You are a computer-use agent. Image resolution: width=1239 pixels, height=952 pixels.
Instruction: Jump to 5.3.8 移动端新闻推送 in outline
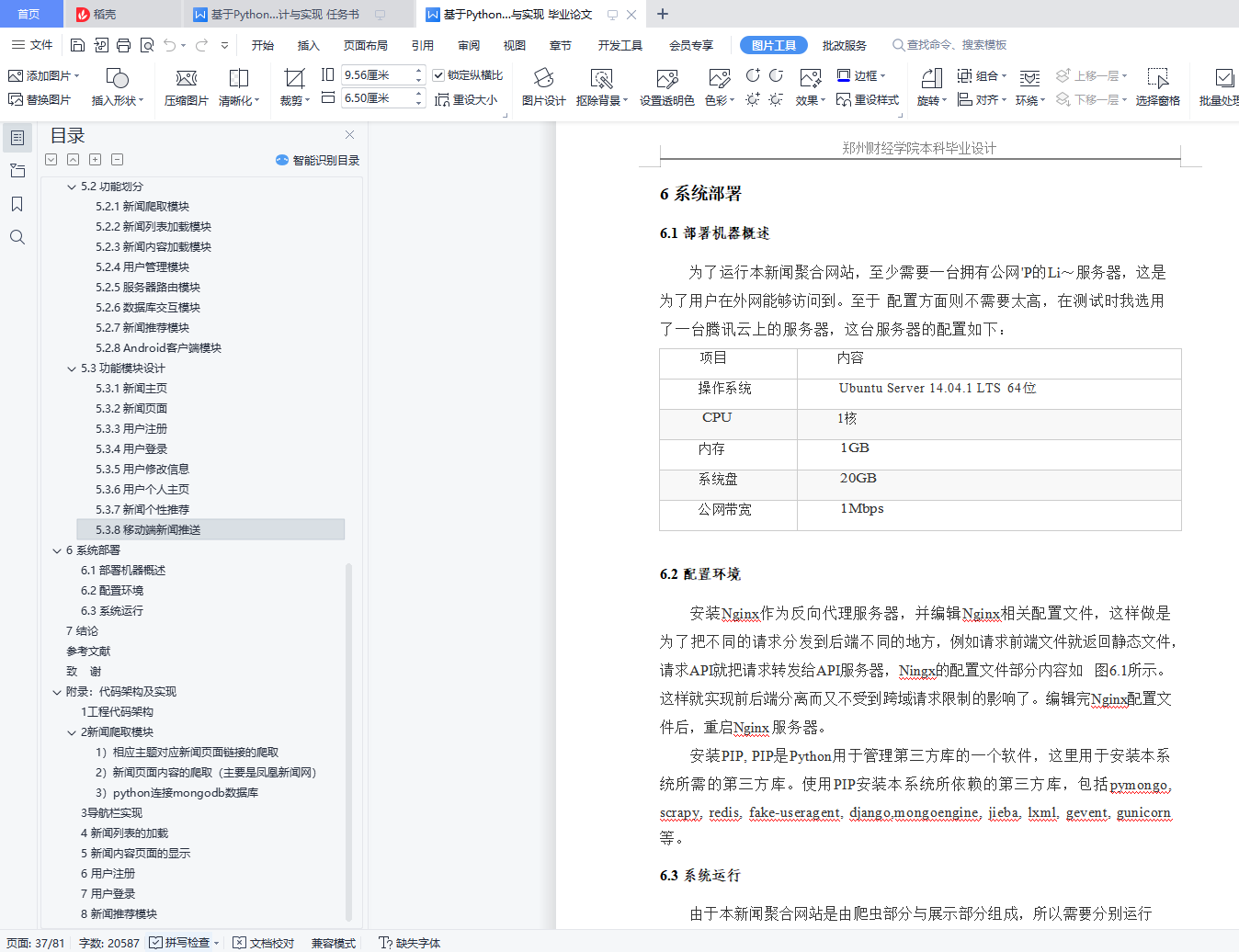click(210, 530)
